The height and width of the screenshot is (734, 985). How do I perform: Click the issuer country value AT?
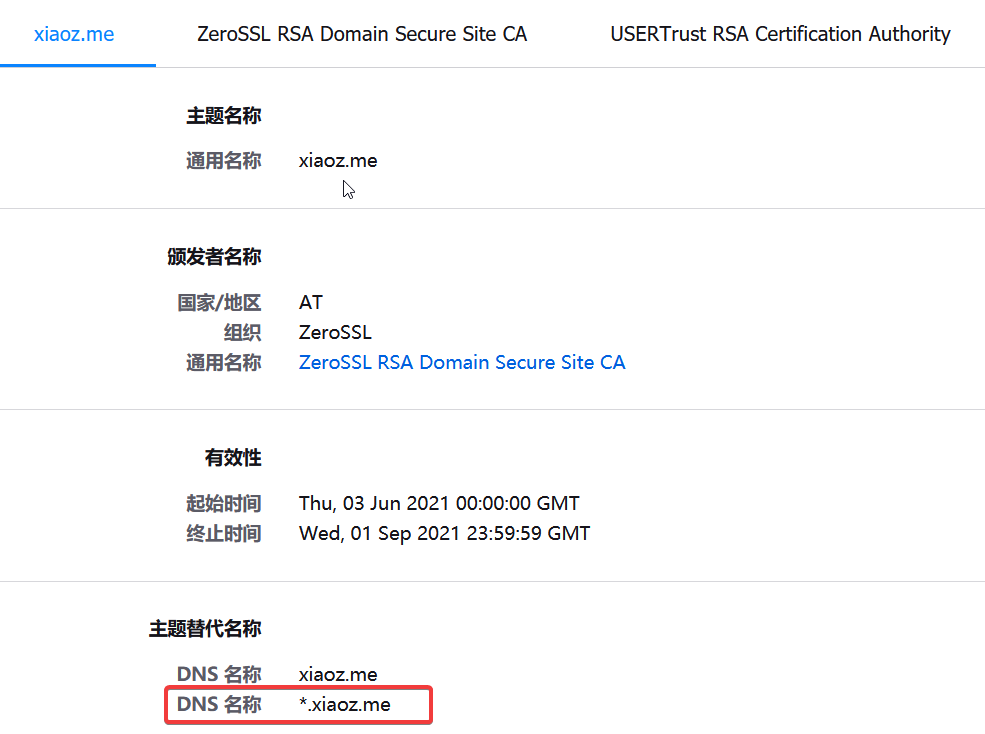click(x=311, y=302)
